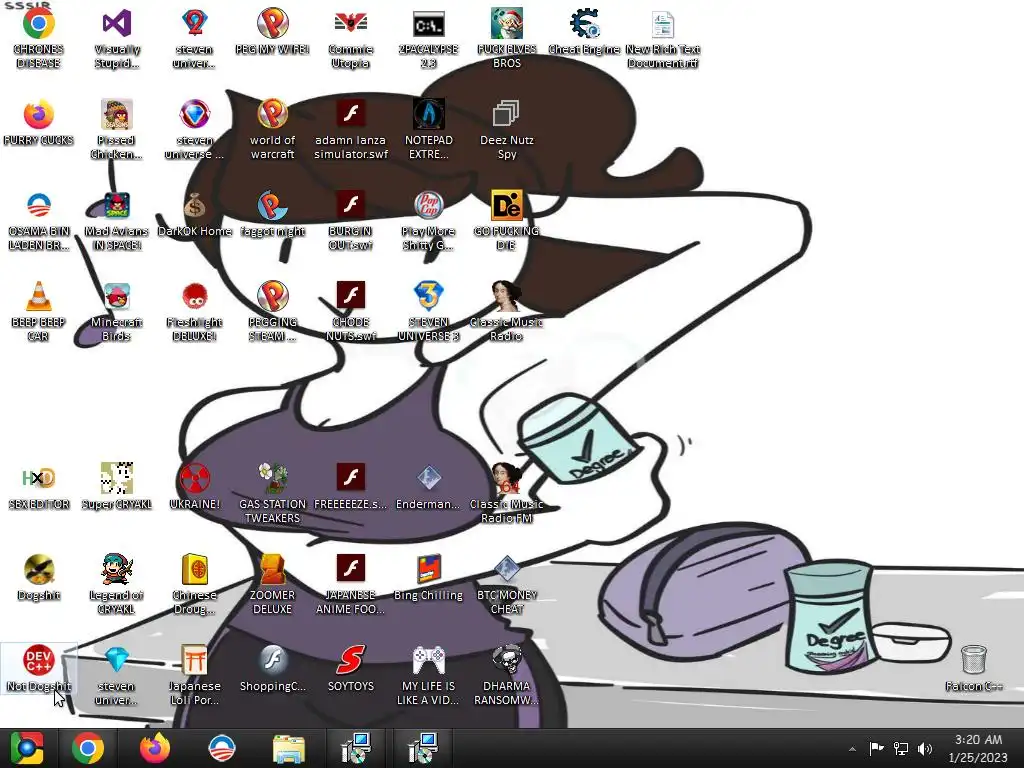This screenshot has height=768, width=1024.
Task: Open the Japanese torii gate icon shortcut
Action: point(195,675)
